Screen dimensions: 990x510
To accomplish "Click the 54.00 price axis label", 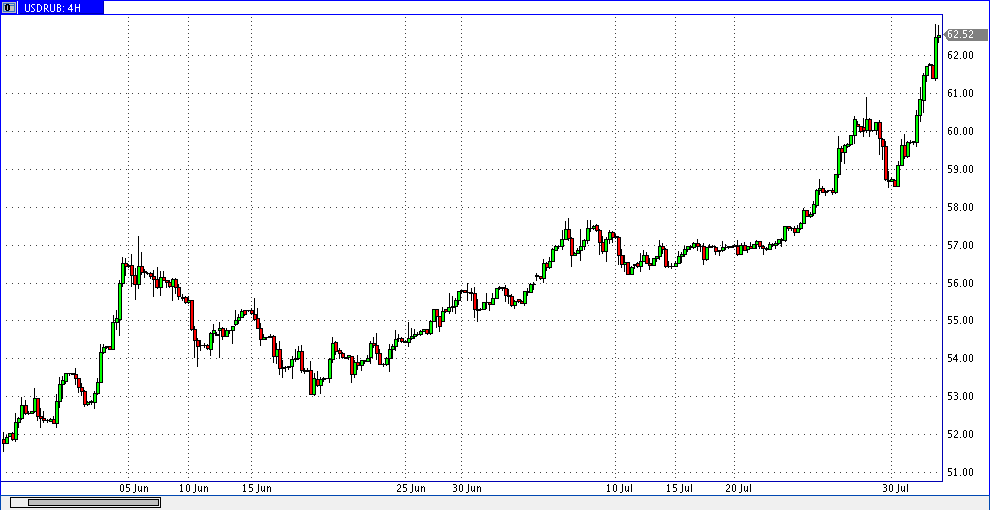I will [960, 359].
